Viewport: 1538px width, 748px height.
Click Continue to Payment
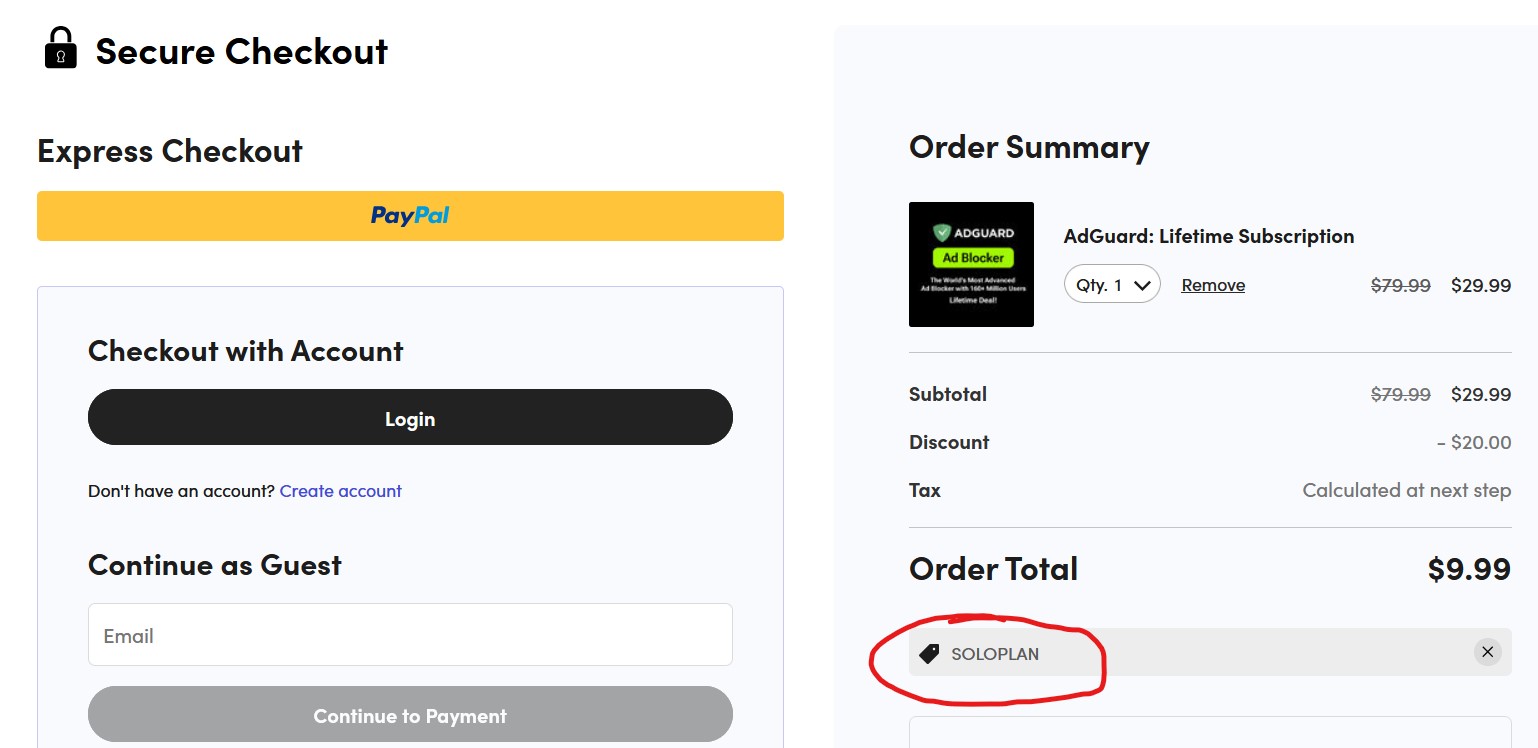[x=409, y=714]
